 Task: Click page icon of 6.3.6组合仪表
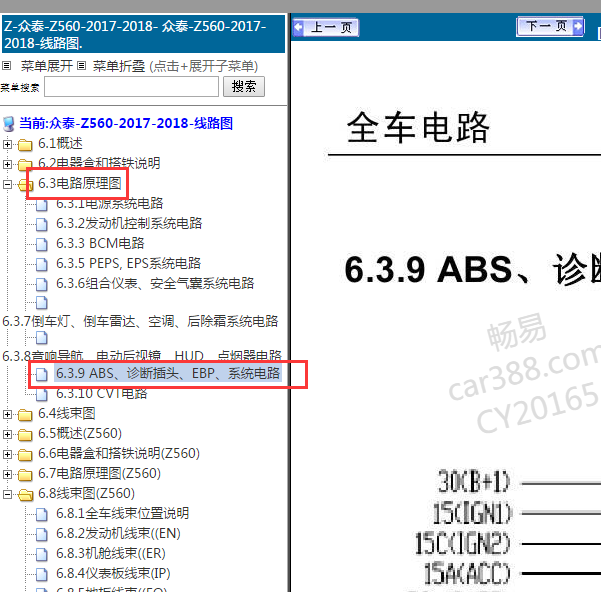coord(42,284)
